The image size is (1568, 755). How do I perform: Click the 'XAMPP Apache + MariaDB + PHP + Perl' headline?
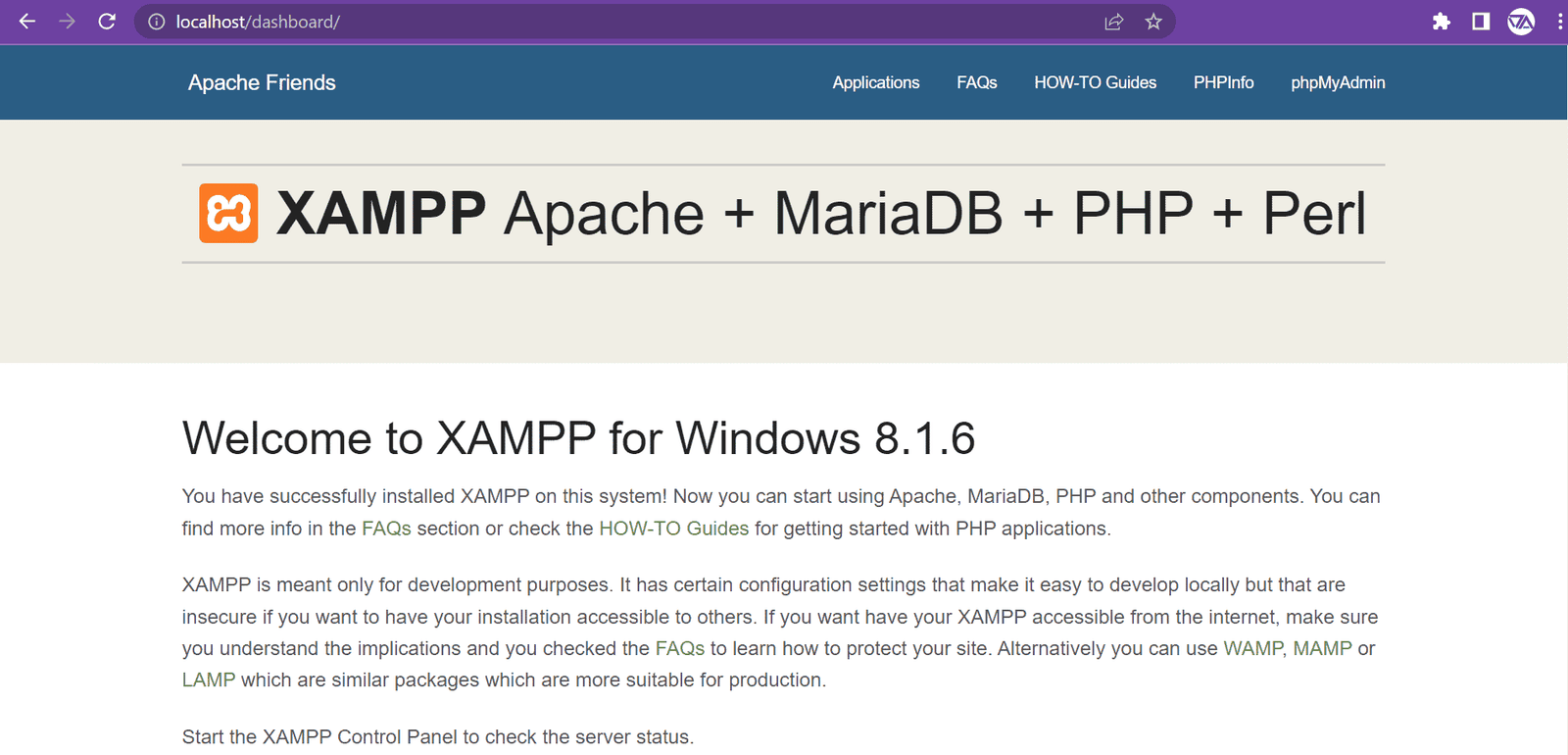coord(821,213)
